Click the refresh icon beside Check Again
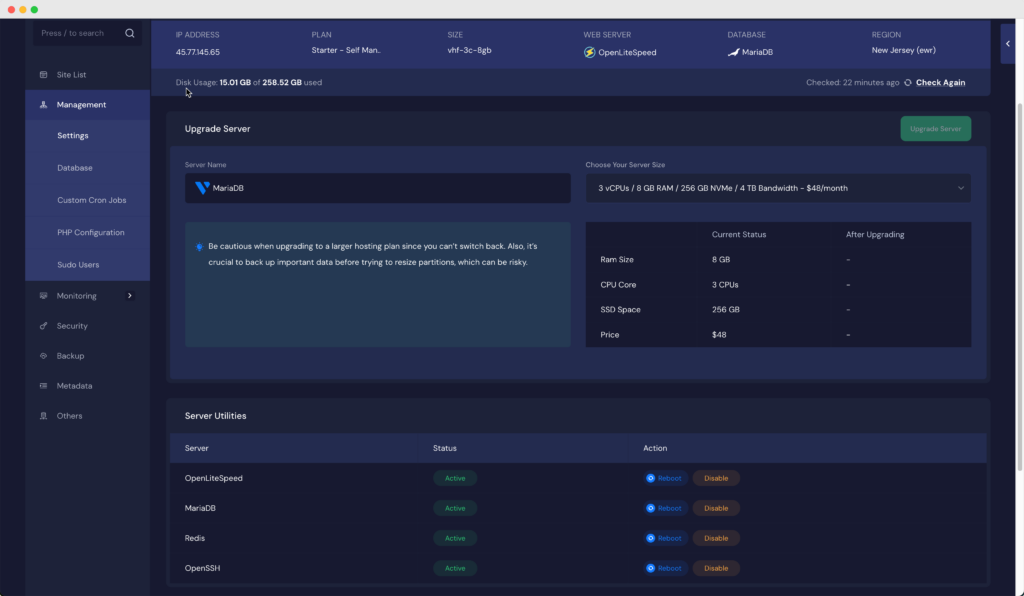This screenshot has height=596, width=1024. pos(908,83)
